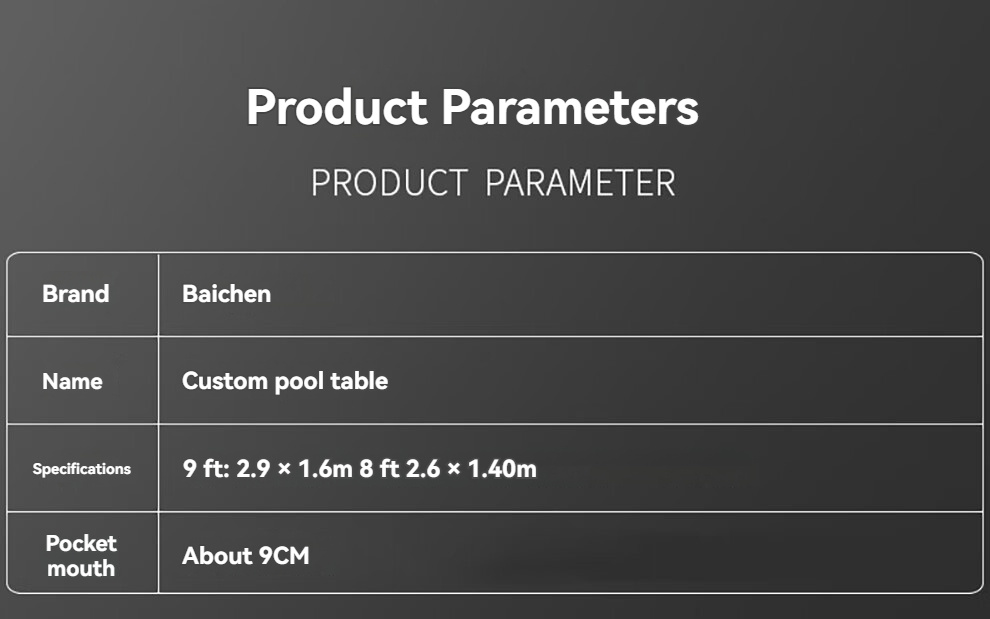Select the Name label cell

click(82, 381)
